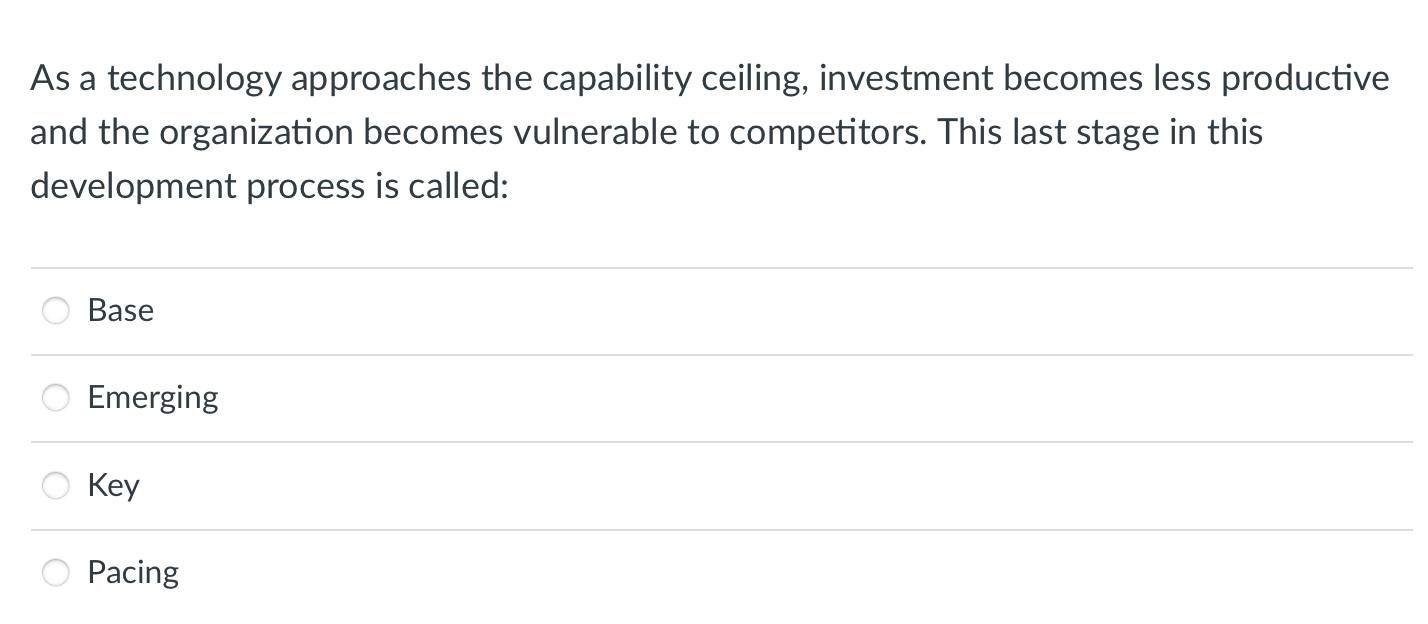The height and width of the screenshot is (624, 1428).
Task: Click empty space right of Emerging option
Action: tap(800, 398)
